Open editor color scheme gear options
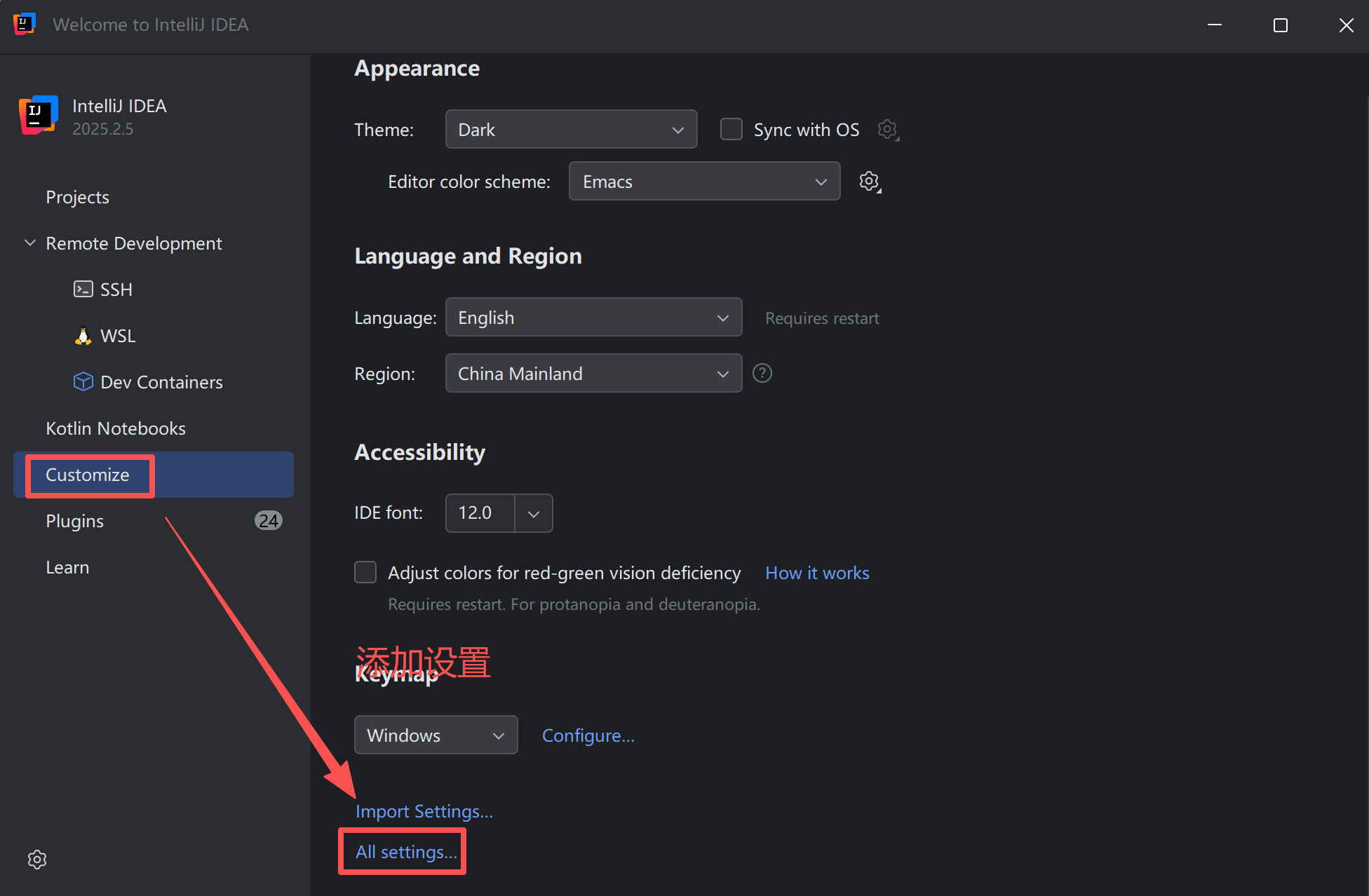Image resolution: width=1369 pixels, height=896 pixels. coord(870,182)
